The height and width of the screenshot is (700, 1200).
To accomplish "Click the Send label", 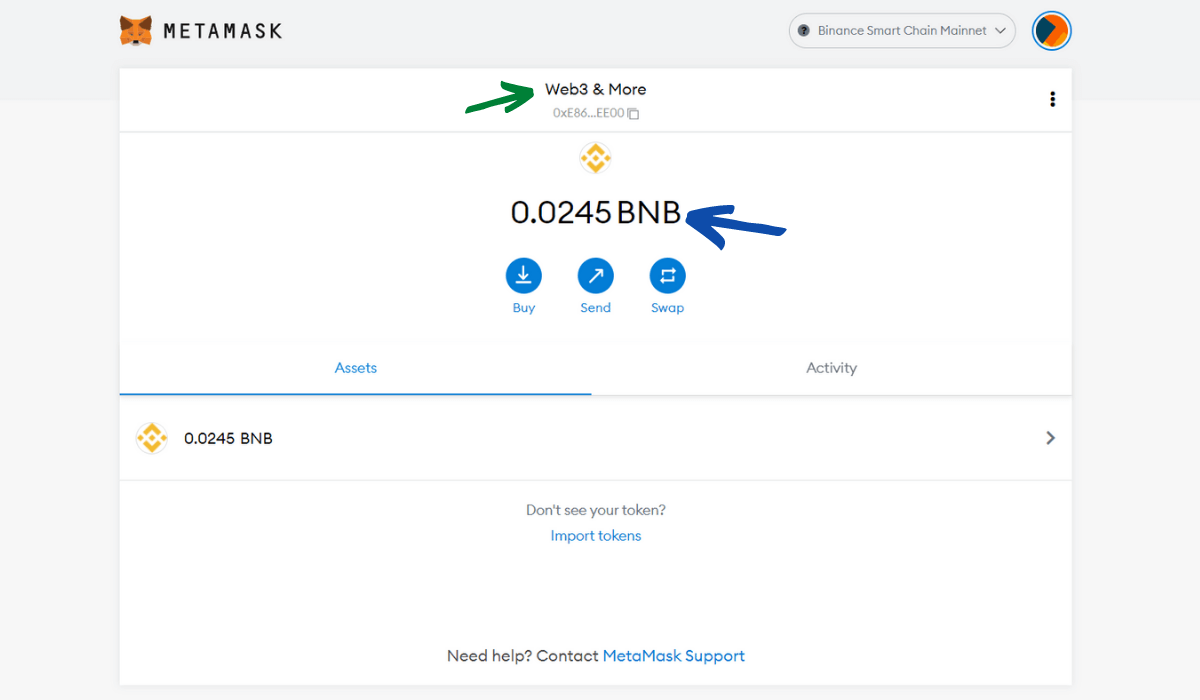I will point(596,308).
